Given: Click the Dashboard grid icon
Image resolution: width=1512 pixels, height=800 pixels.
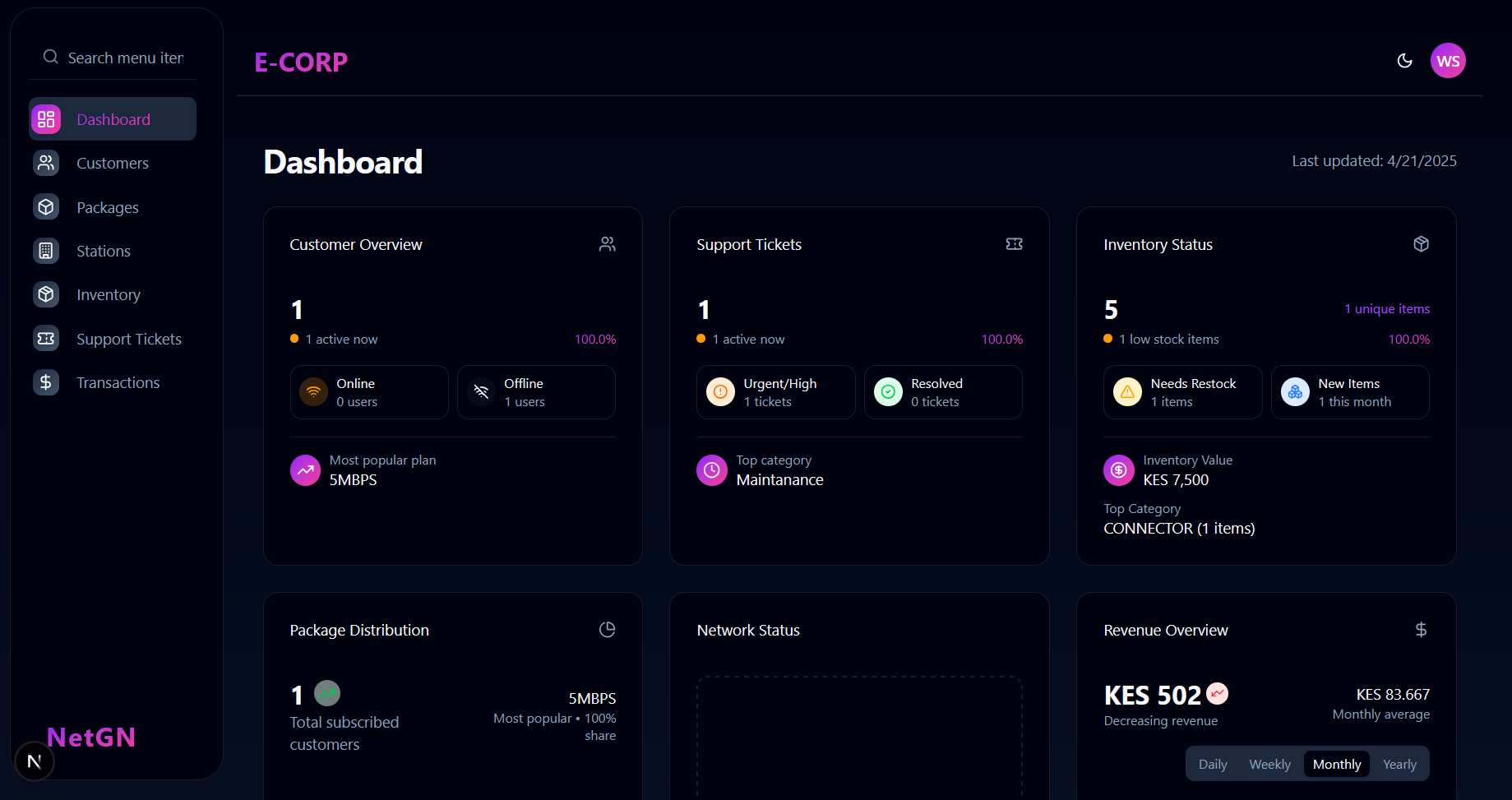Looking at the screenshot, I should click(x=46, y=119).
